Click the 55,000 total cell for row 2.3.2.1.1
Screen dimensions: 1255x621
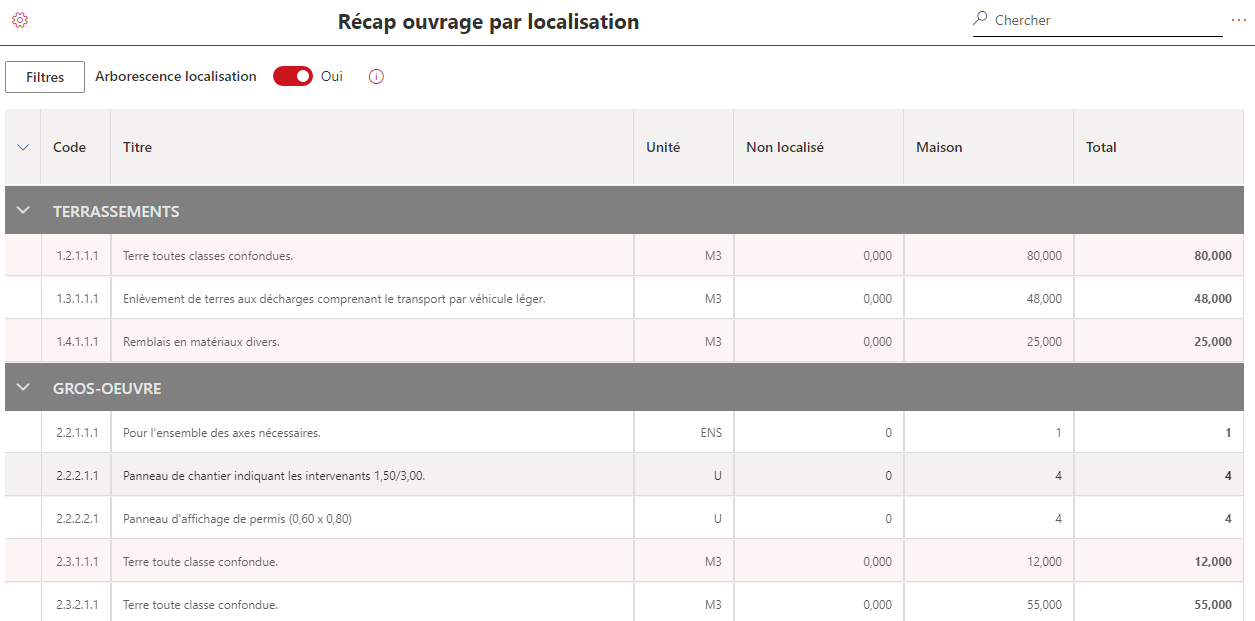1212,605
